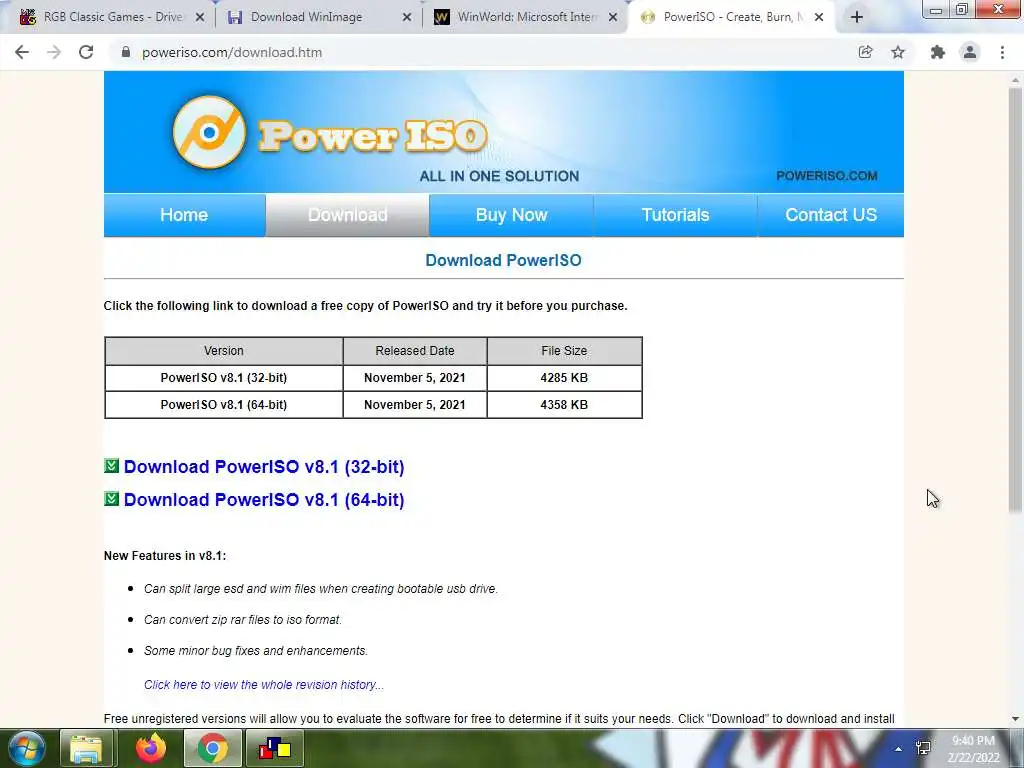
Task: Open the Extensions puzzle icon
Action: [938, 52]
